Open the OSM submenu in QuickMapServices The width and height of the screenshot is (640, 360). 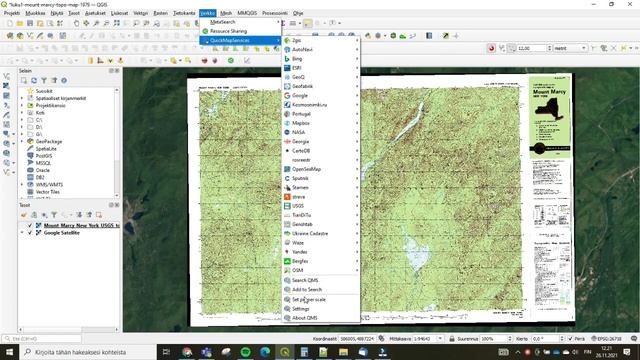[321, 270]
